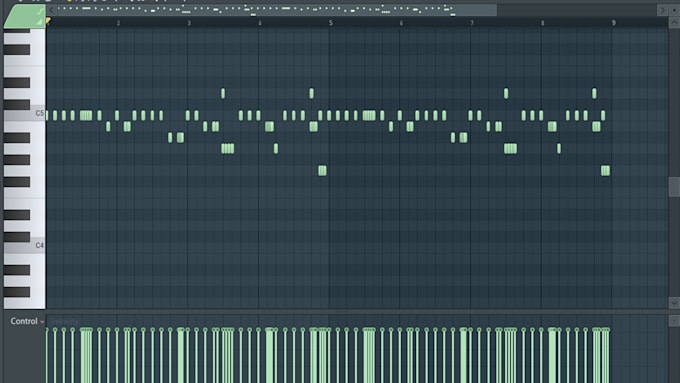The height and width of the screenshot is (383, 680).
Task: Click the vertical scrollbar thumb
Action: [x=674, y=187]
